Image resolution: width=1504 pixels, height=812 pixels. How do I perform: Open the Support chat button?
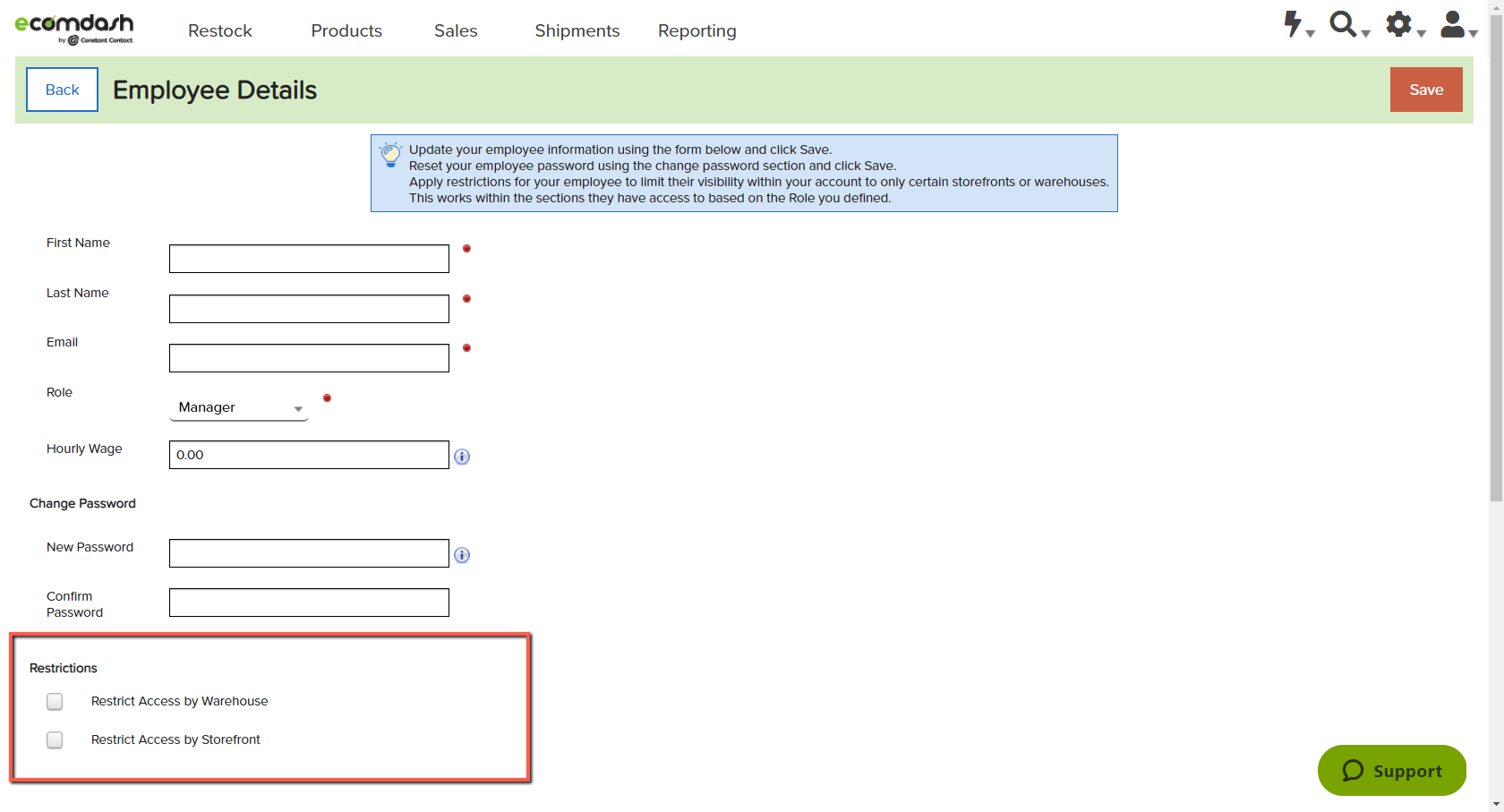point(1392,771)
